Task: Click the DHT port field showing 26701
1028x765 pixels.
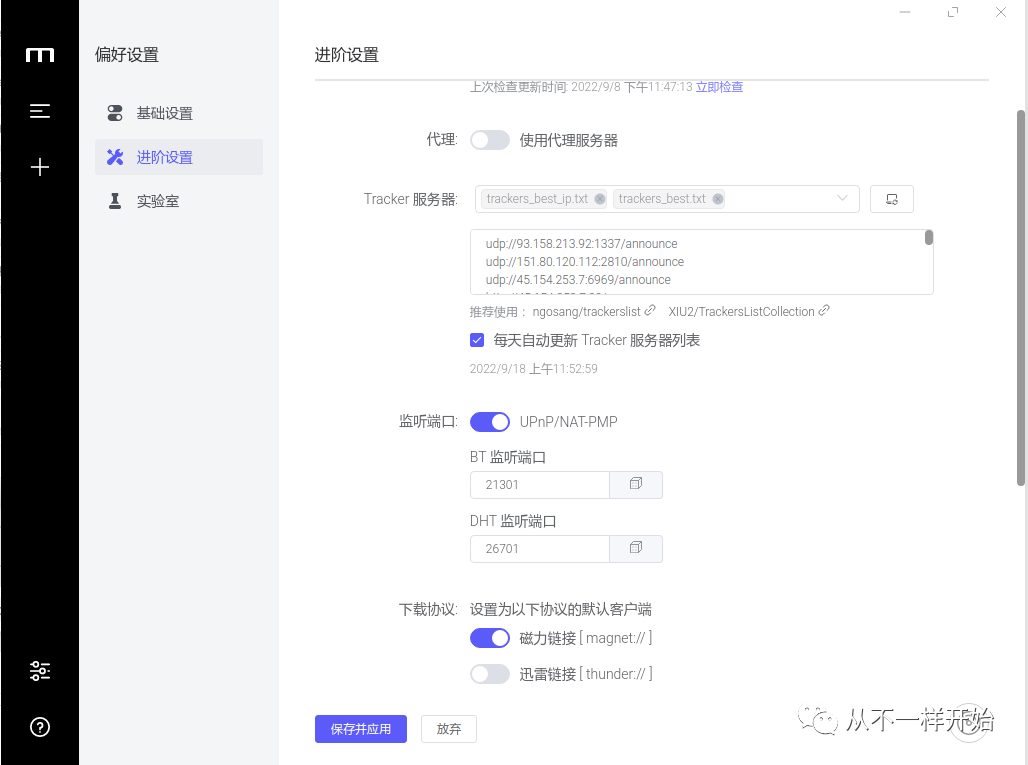Action: pos(540,549)
